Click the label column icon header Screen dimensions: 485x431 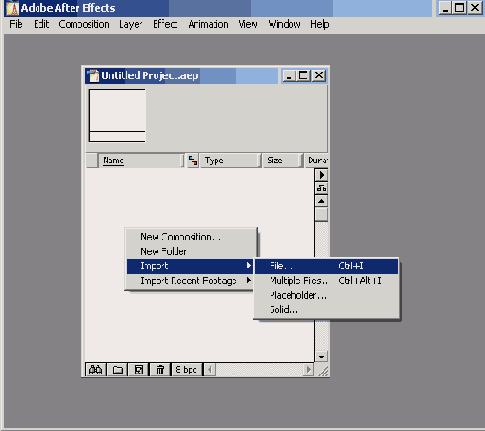coord(193,160)
